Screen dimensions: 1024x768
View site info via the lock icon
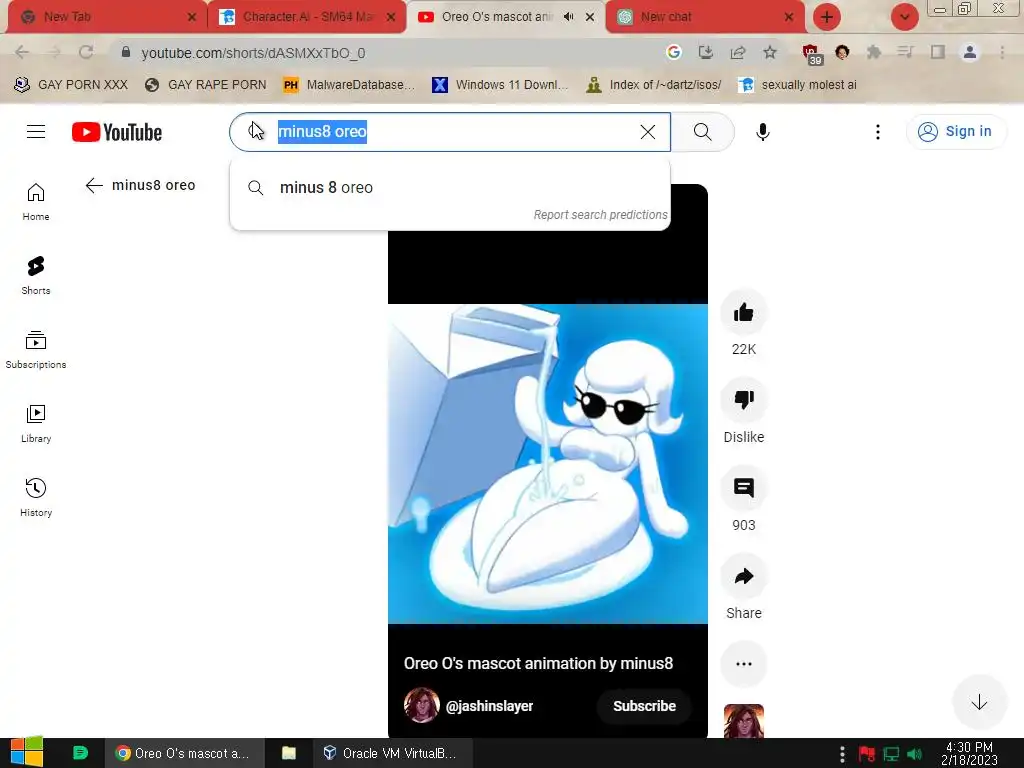[126, 52]
